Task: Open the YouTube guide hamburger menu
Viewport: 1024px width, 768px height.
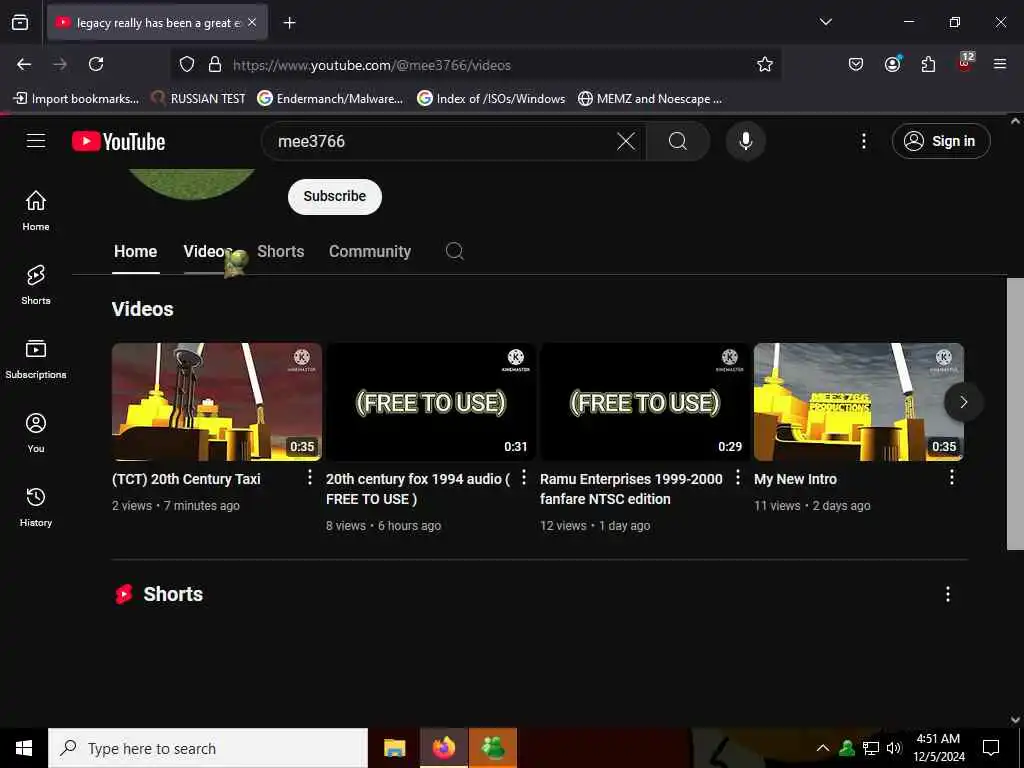Action: (x=36, y=141)
